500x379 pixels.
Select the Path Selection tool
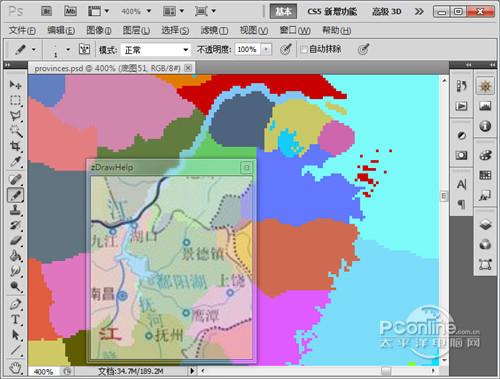(15, 335)
